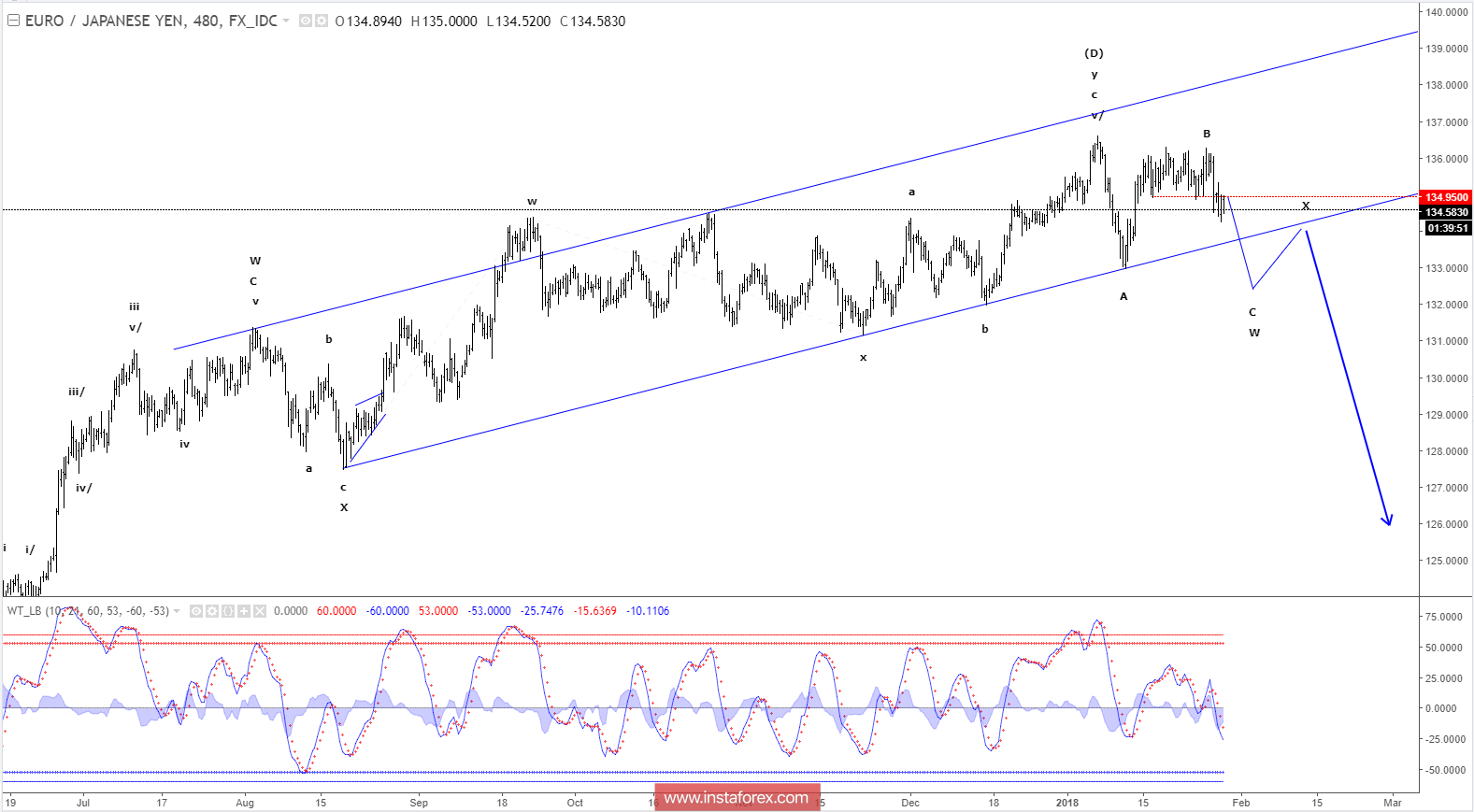Click the -25.7476 indicator value
Viewport: 1474px width, 812px height.
(x=542, y=611)
